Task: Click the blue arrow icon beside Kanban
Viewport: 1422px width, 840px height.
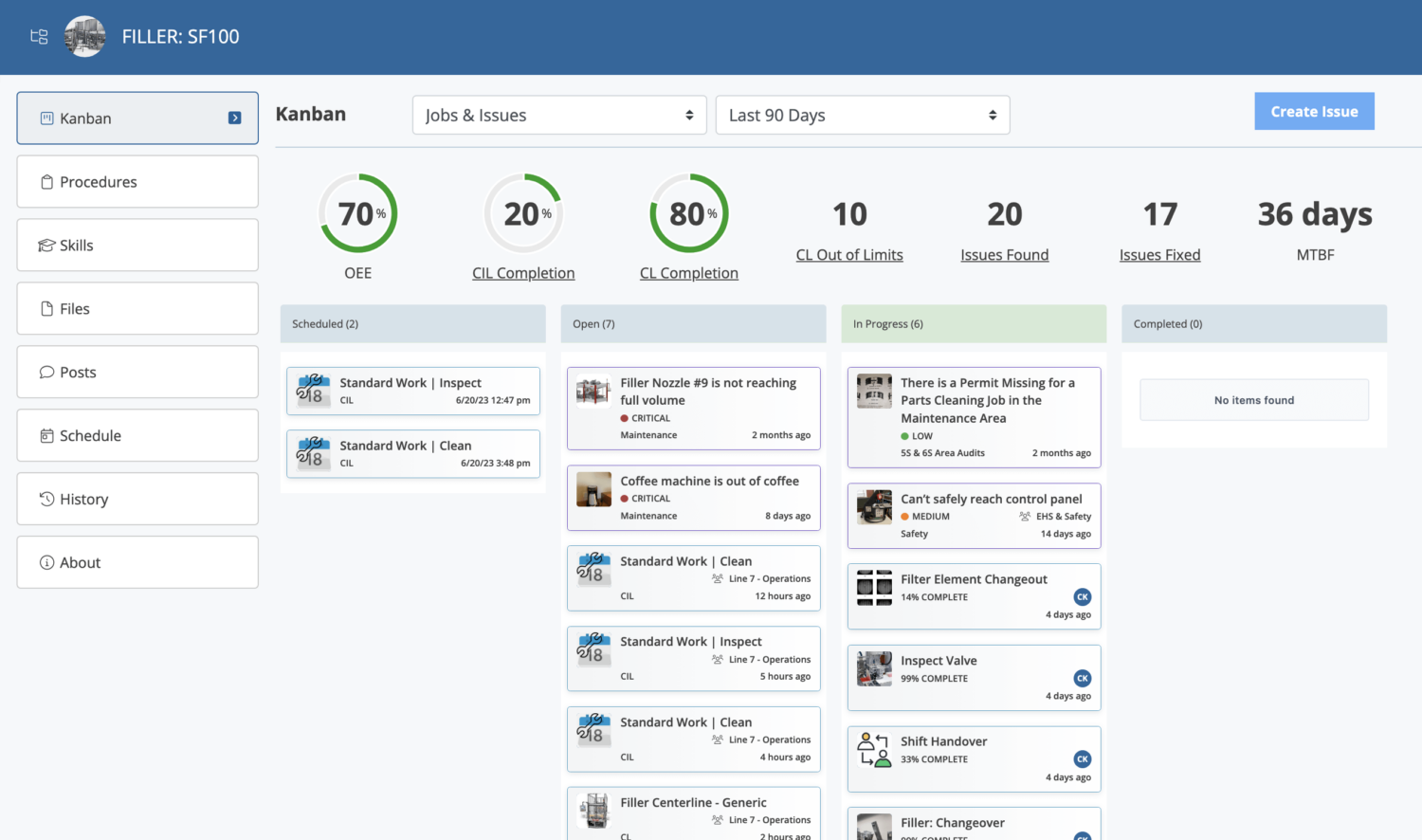Action: click(x=235, y=119)
